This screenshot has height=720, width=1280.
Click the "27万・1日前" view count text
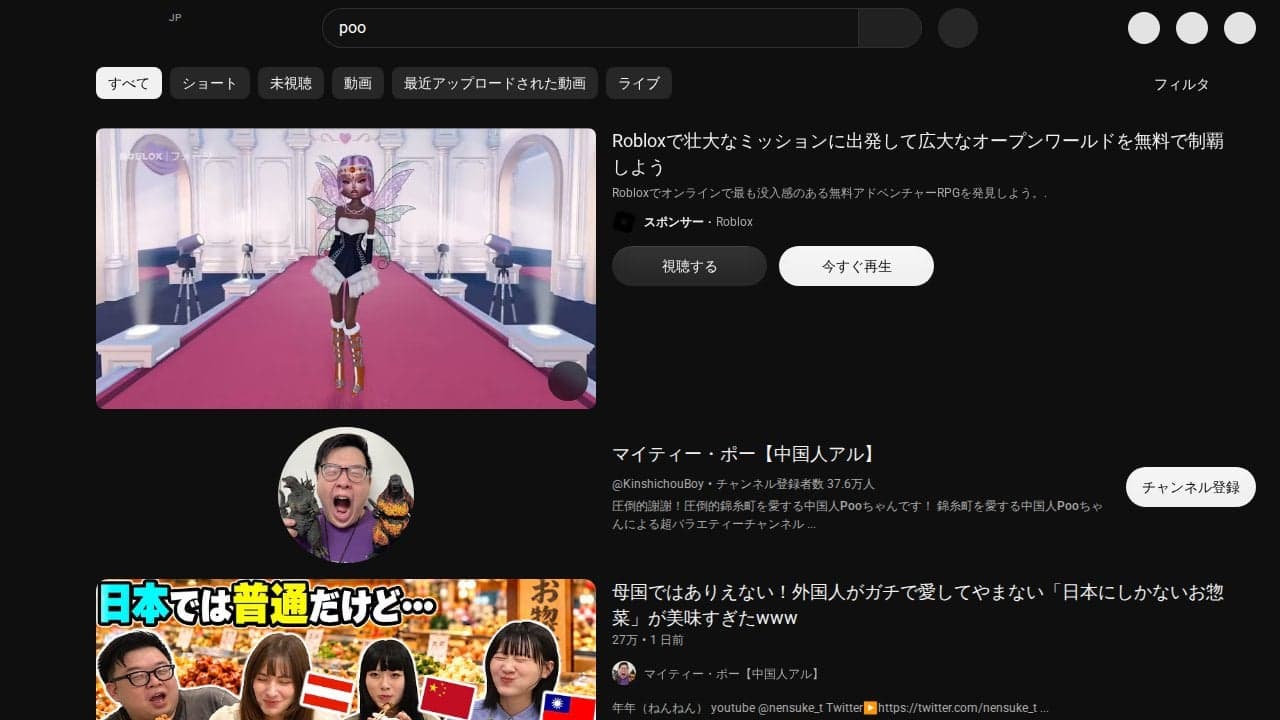[x=648, y=640]
